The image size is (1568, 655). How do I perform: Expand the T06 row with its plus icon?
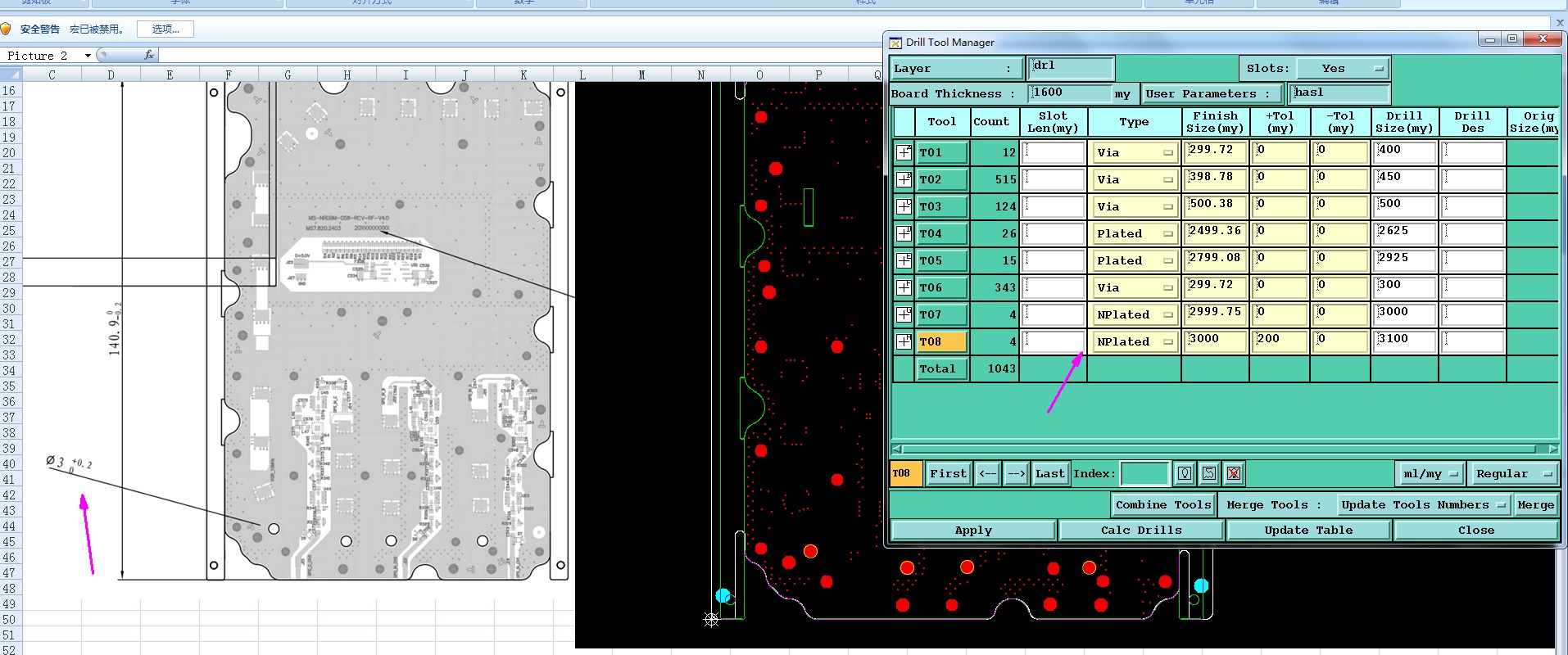(904, 287)
